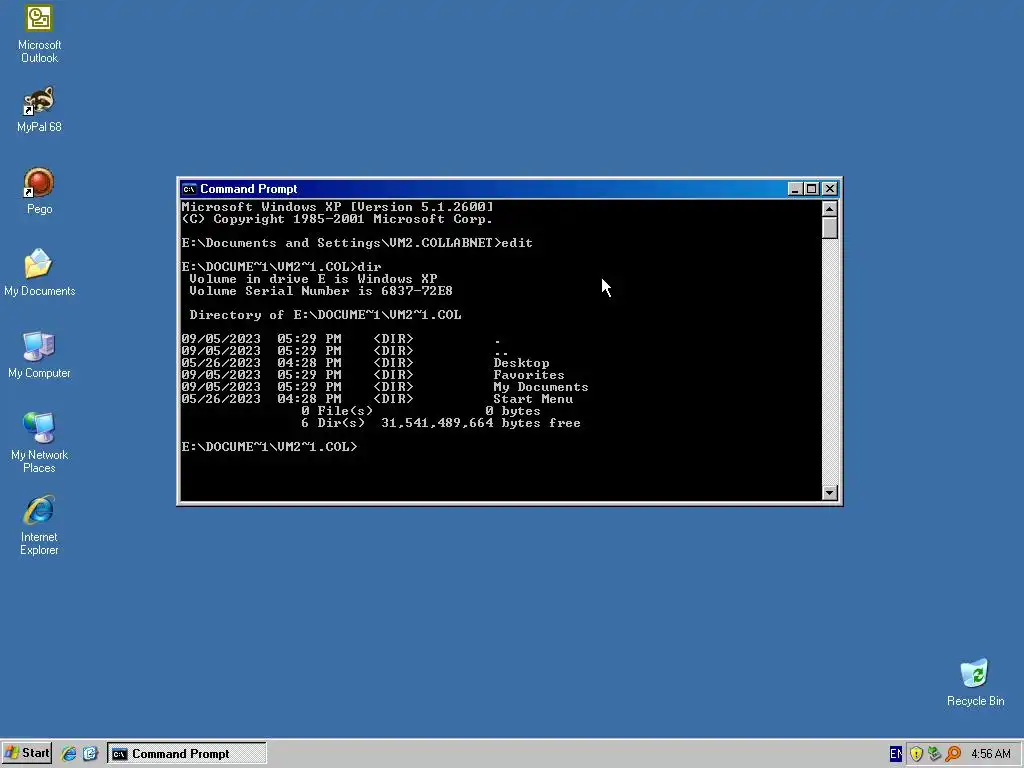Image resolution: width=1024 pixels, height=768 pixels.
Task: Click the network connection tray icon
Action: (x=935, y=754)
